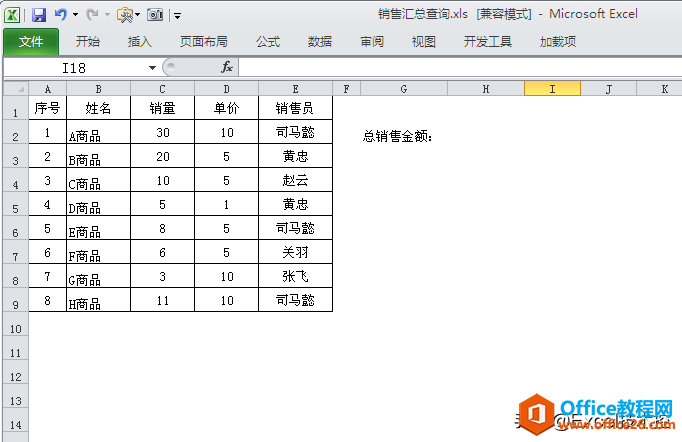Select column F header
The width and height of the screenshot is (682, 442).
tap(347, 89)
